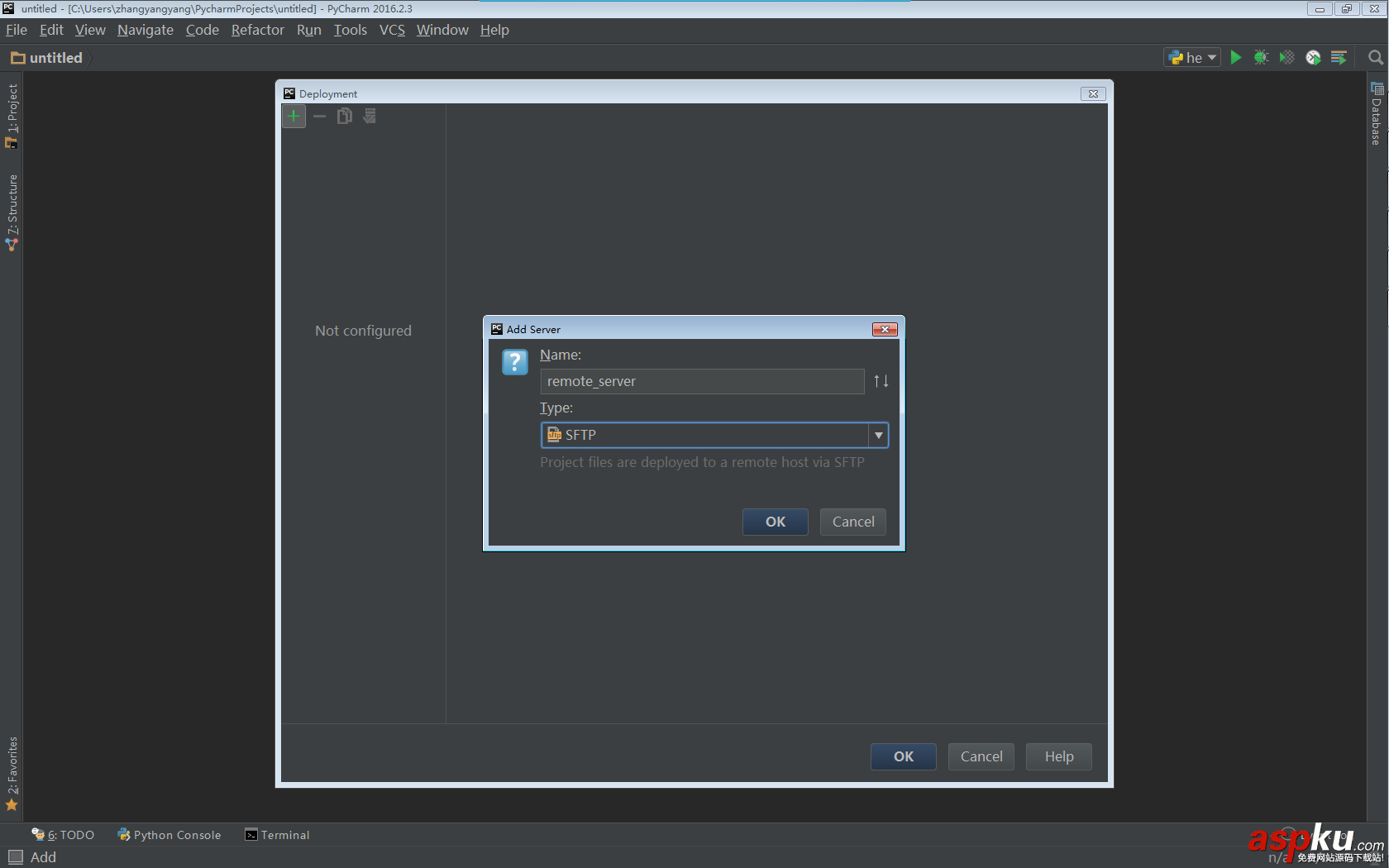
Task: Start a Debug session with bug icon
Action: pyautogui.click(x=1261, y=57)
